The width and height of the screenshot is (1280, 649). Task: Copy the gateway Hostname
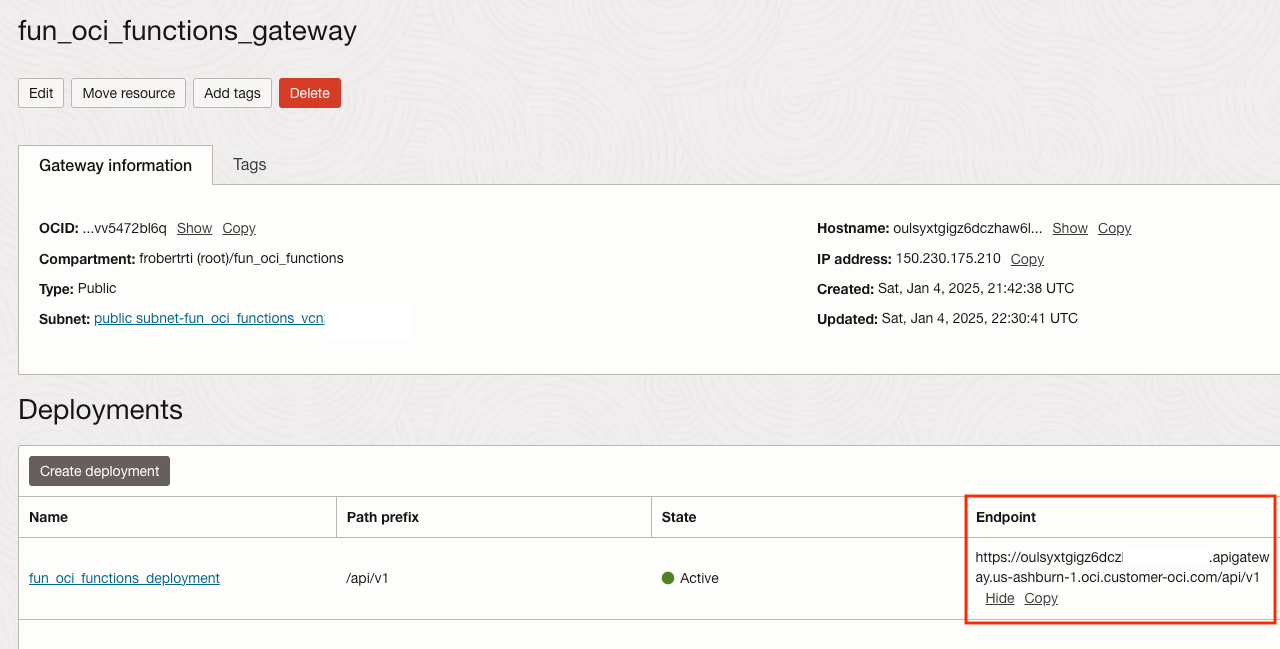point(1114,228)
